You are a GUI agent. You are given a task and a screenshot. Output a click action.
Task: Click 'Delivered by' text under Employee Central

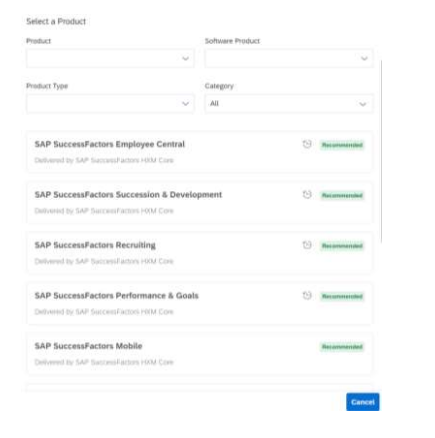point(104,160)
